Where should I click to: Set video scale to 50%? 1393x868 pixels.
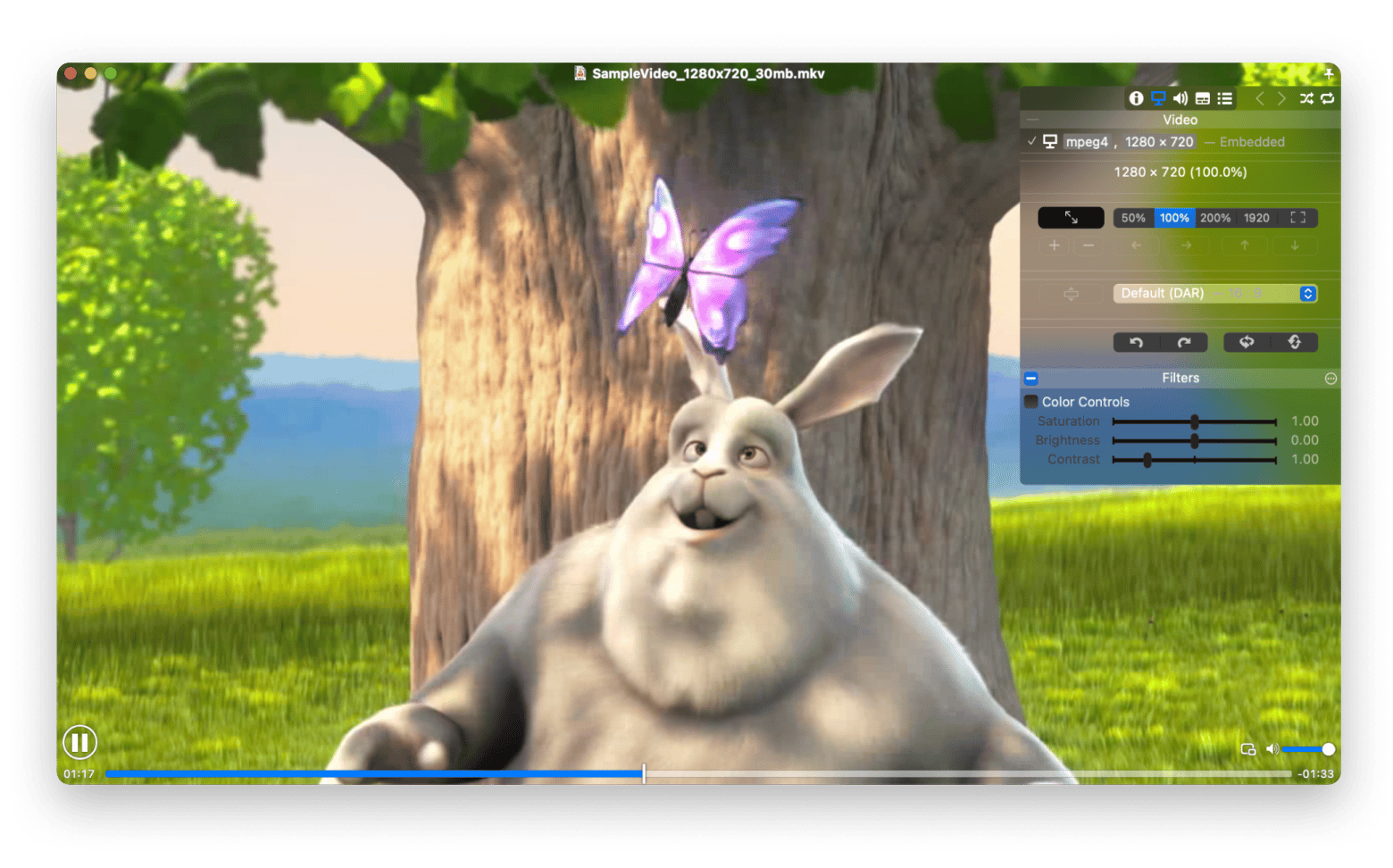(1133, 218)
